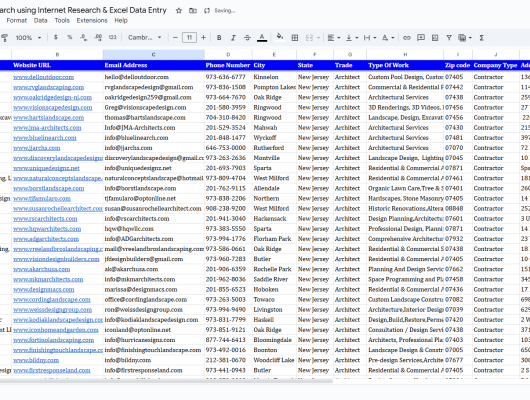530x400 pixels.
Task: Insert link icon in toolbar
Action: pos(407,38)
